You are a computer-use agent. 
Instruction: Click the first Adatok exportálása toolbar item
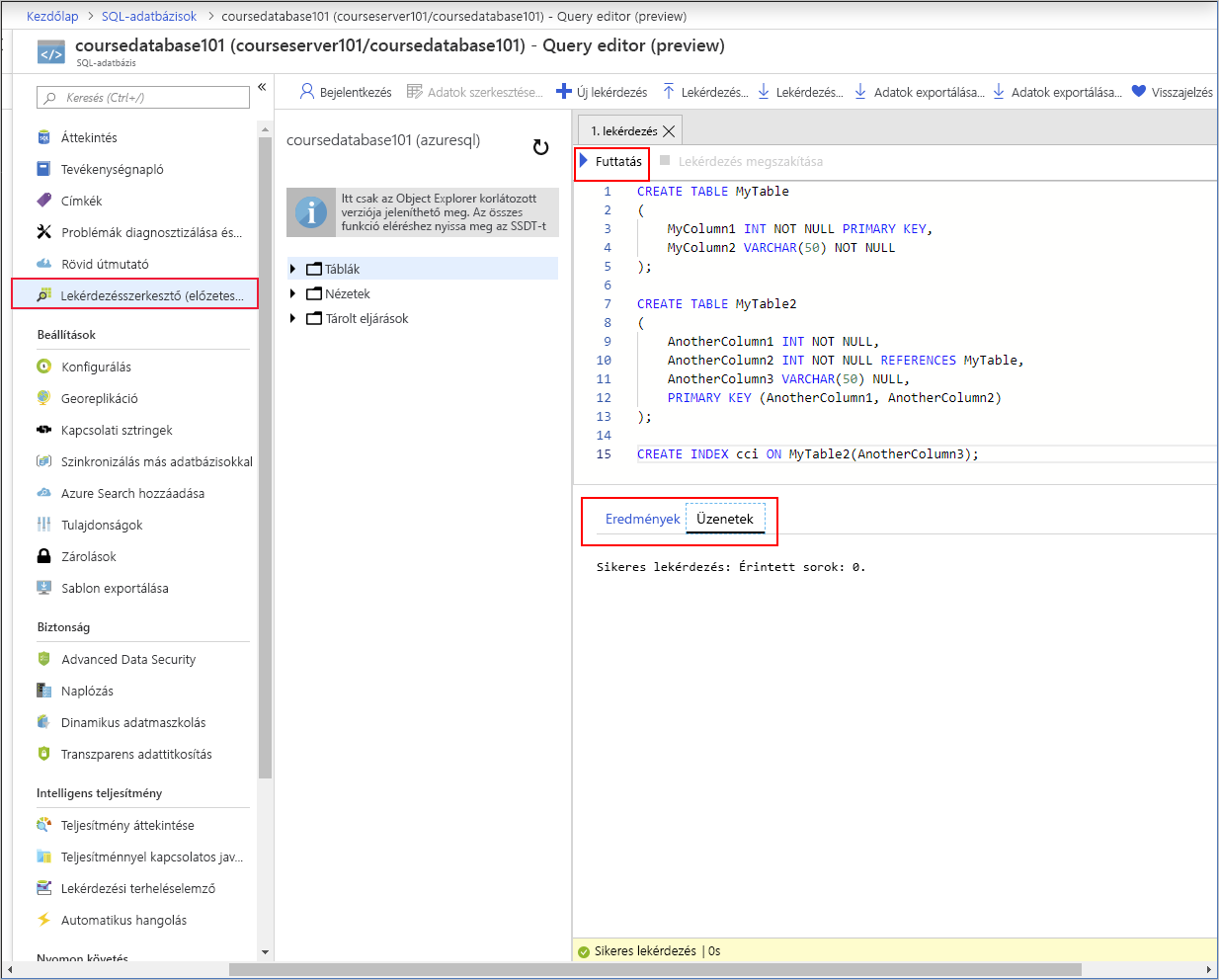coord(920,92)
